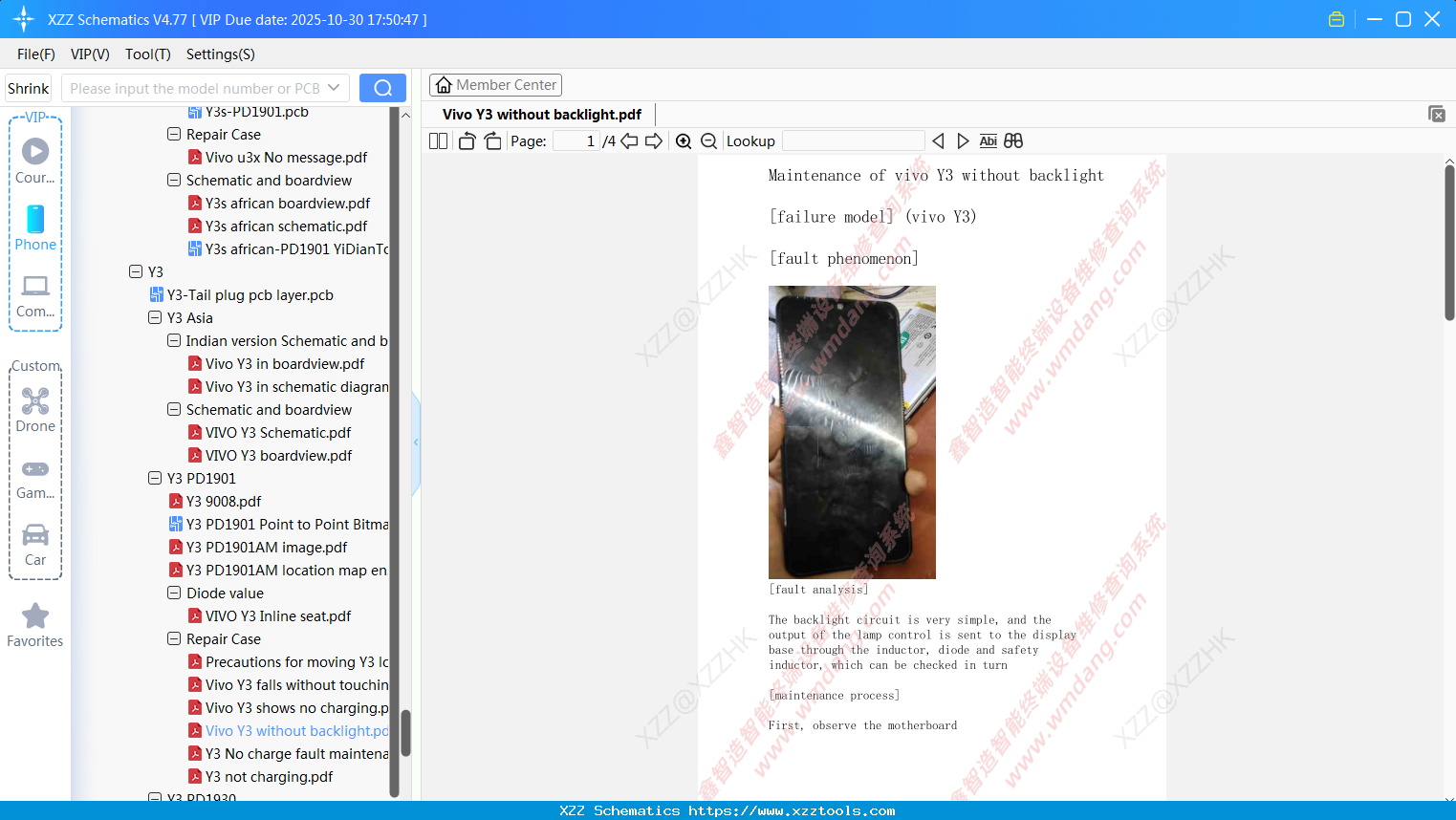Open the File menu
Image resolution: width=1456 pixels, height=820 pixels.
36,54
